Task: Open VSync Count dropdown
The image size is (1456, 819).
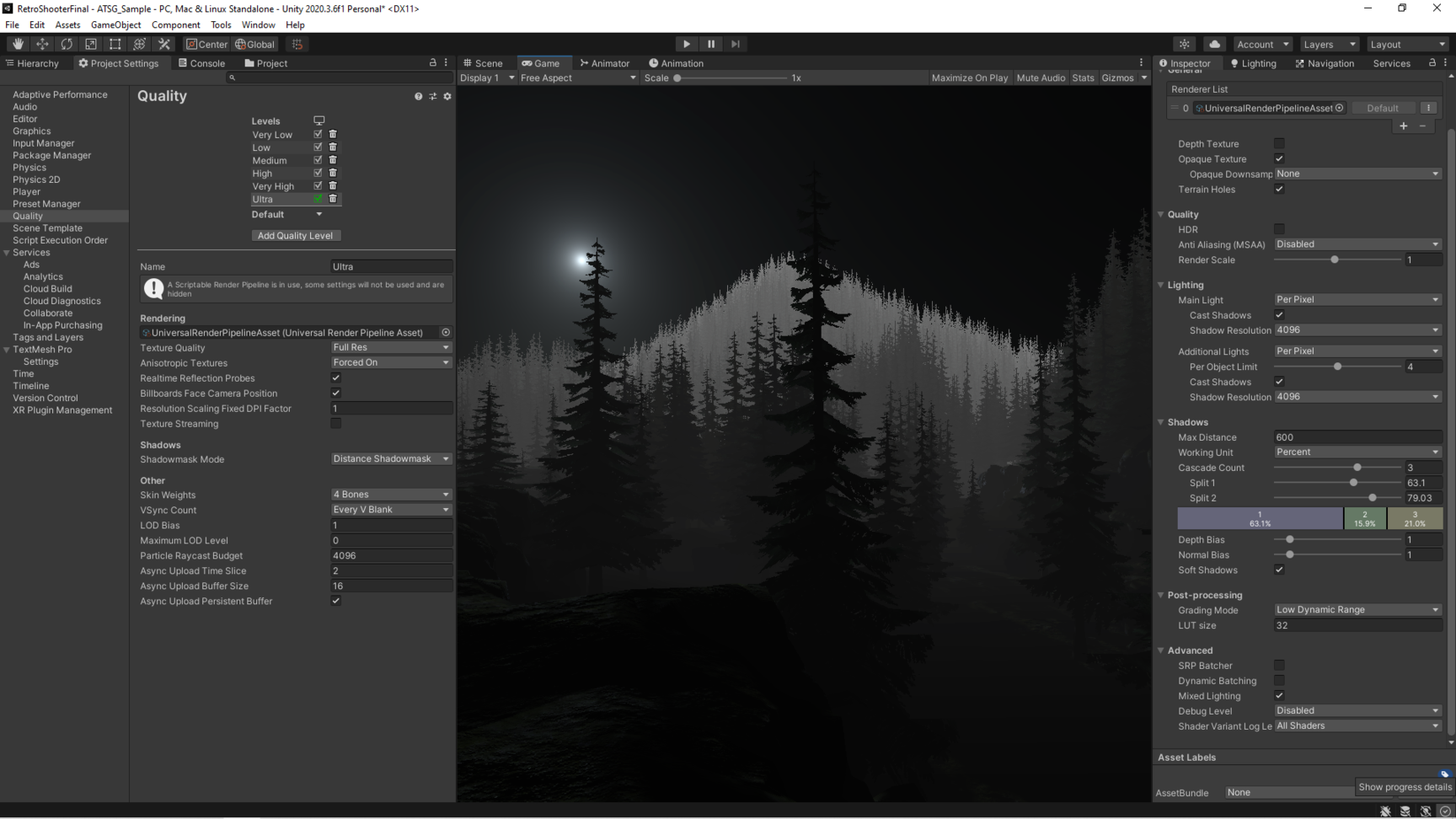Action: click(x=392, y=510)
